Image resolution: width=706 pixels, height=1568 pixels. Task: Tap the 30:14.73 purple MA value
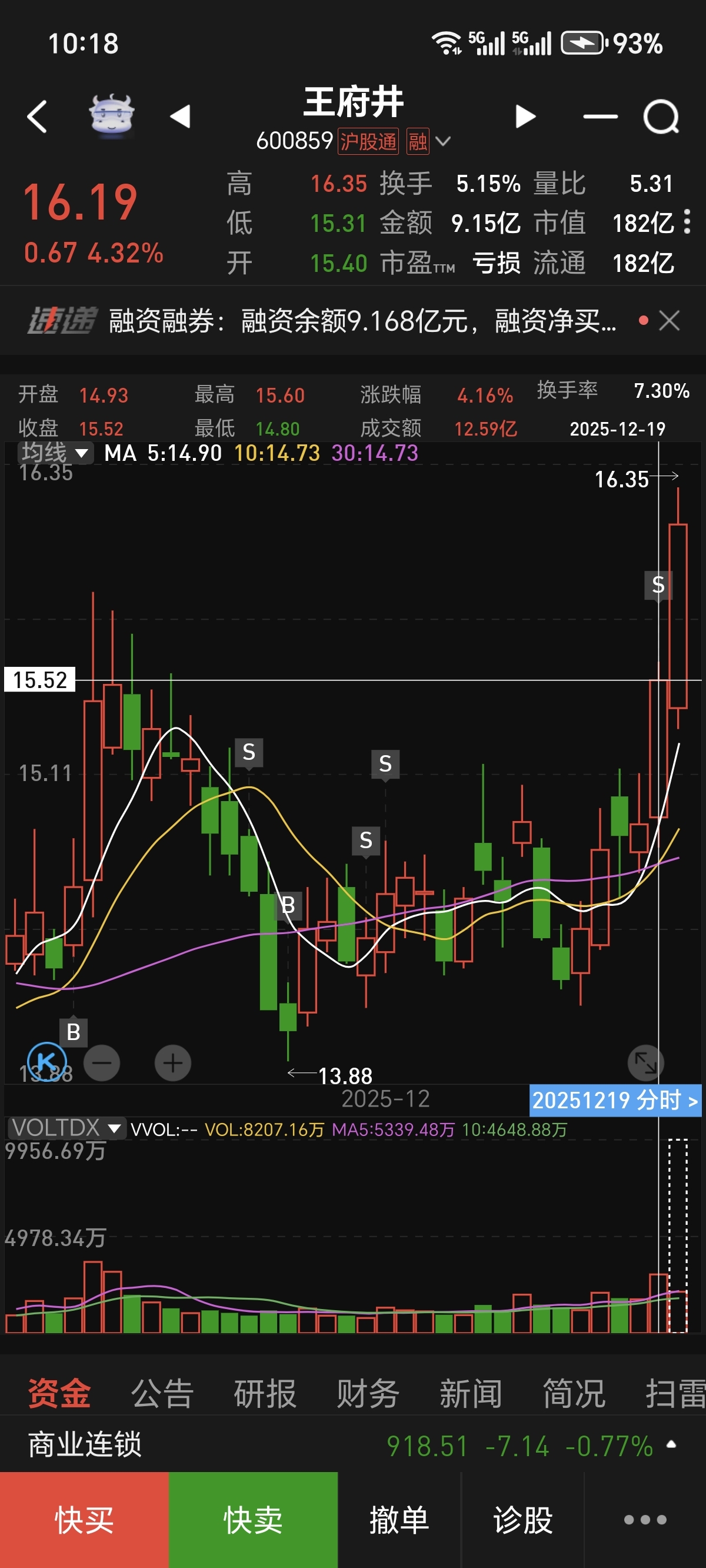(375, 453)
